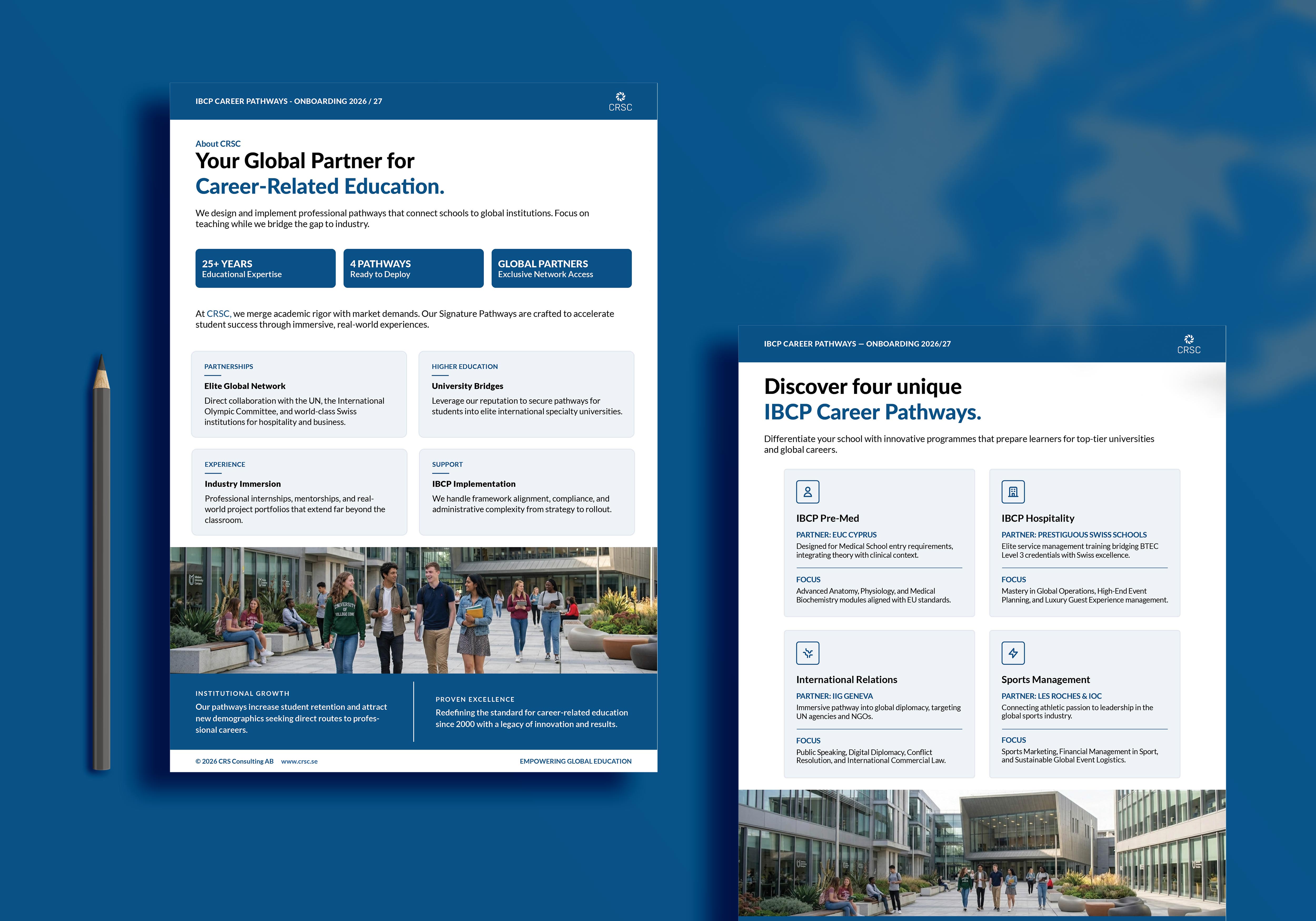
Task: Click right flyer 'ONBOARDING 2026/27' header text
Action: [x=909, y=344]
